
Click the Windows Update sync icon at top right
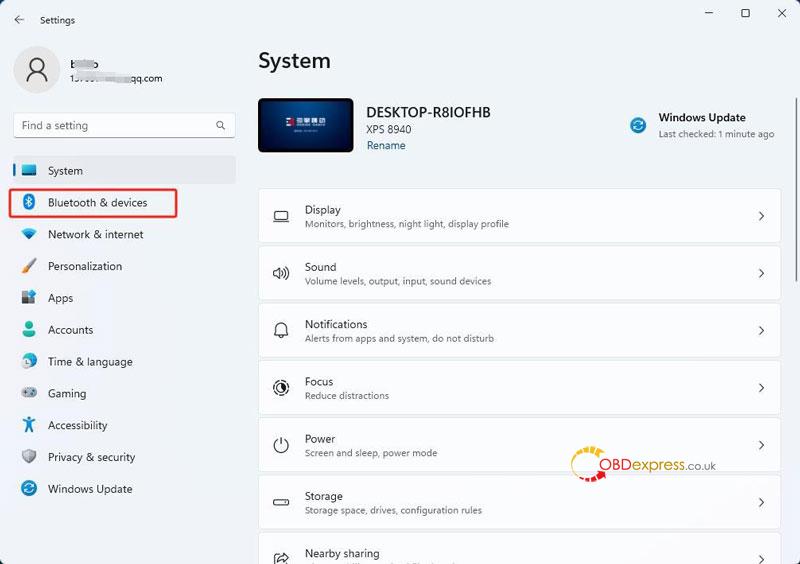coord(638,125)
